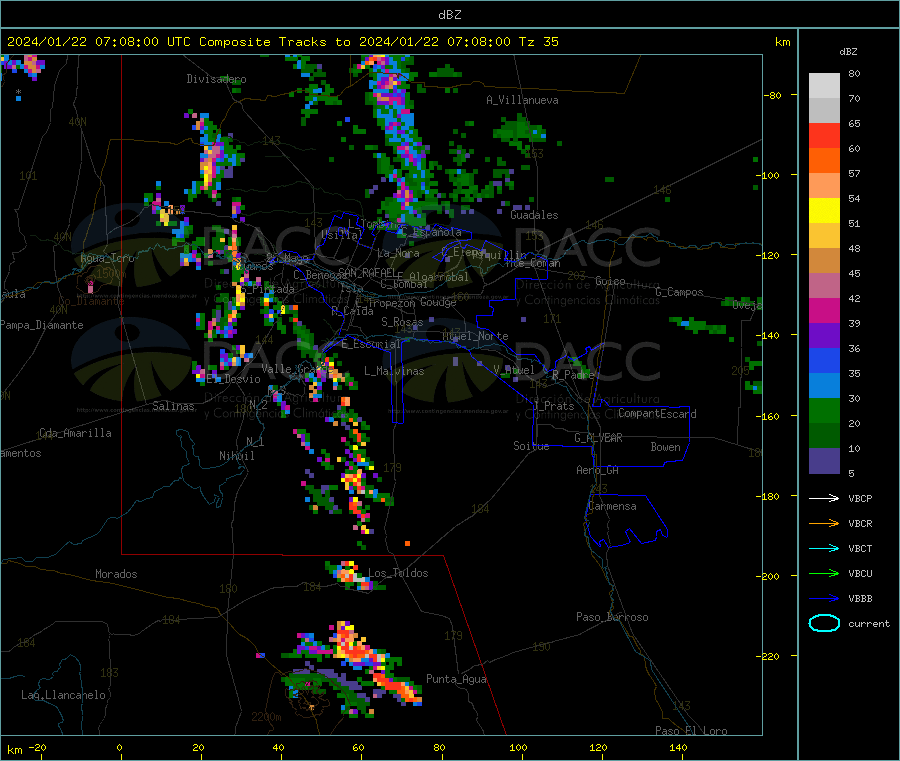The image size is (900, 761).
Task: Click the 'km' unit label at the bottom left
Action: 14,750
